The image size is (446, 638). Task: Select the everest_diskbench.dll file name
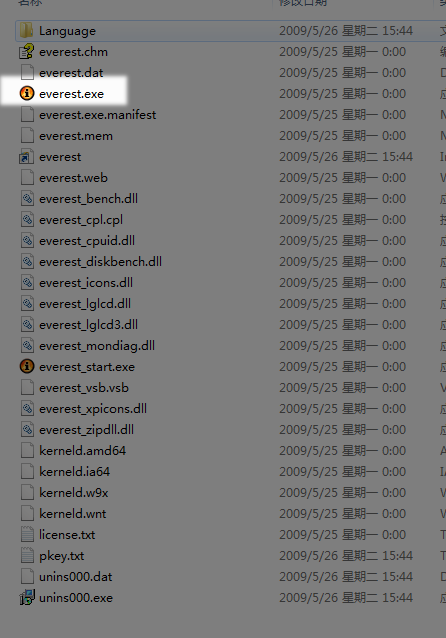click(100, 262)
